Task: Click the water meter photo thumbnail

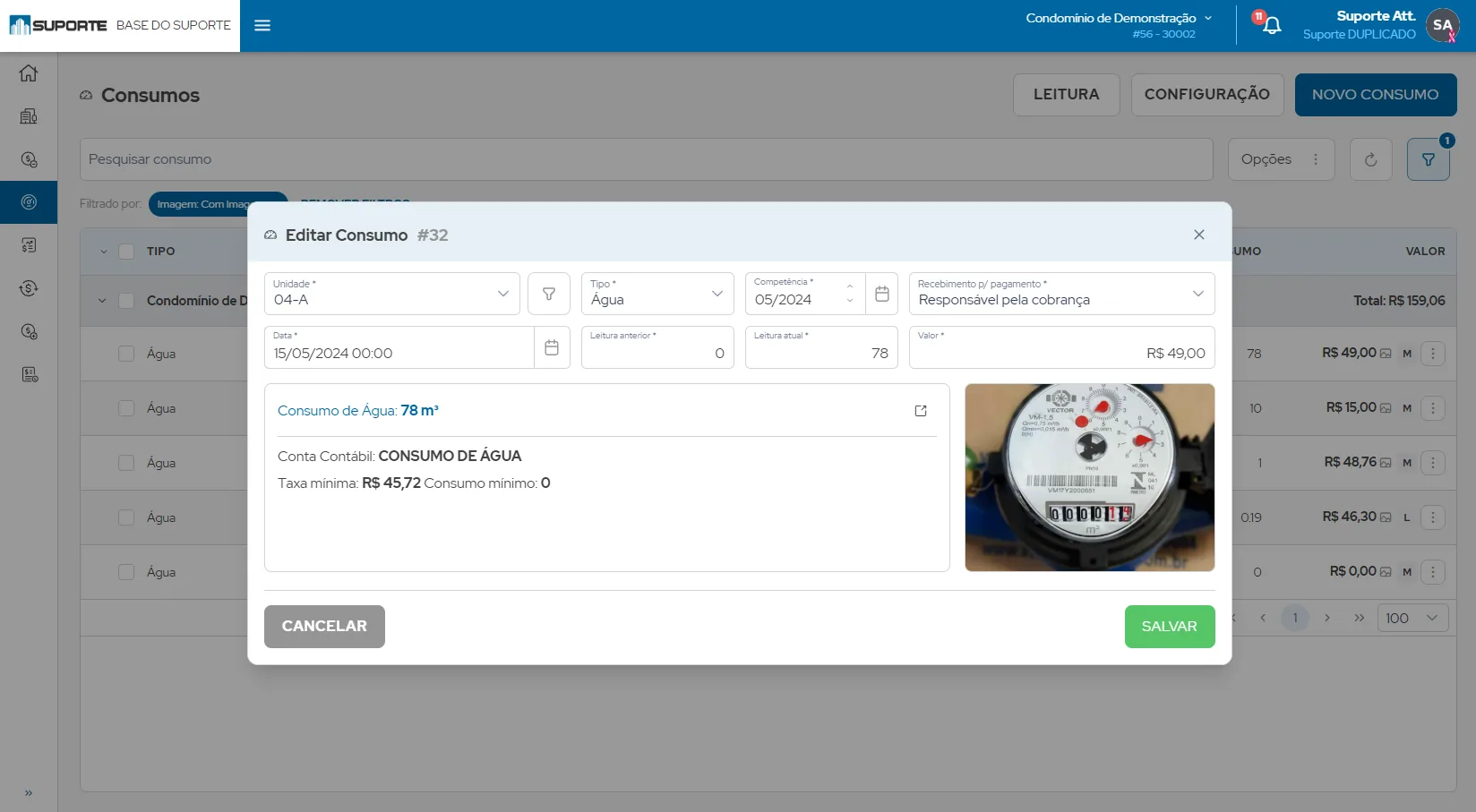Action: tap(1090, 477)
